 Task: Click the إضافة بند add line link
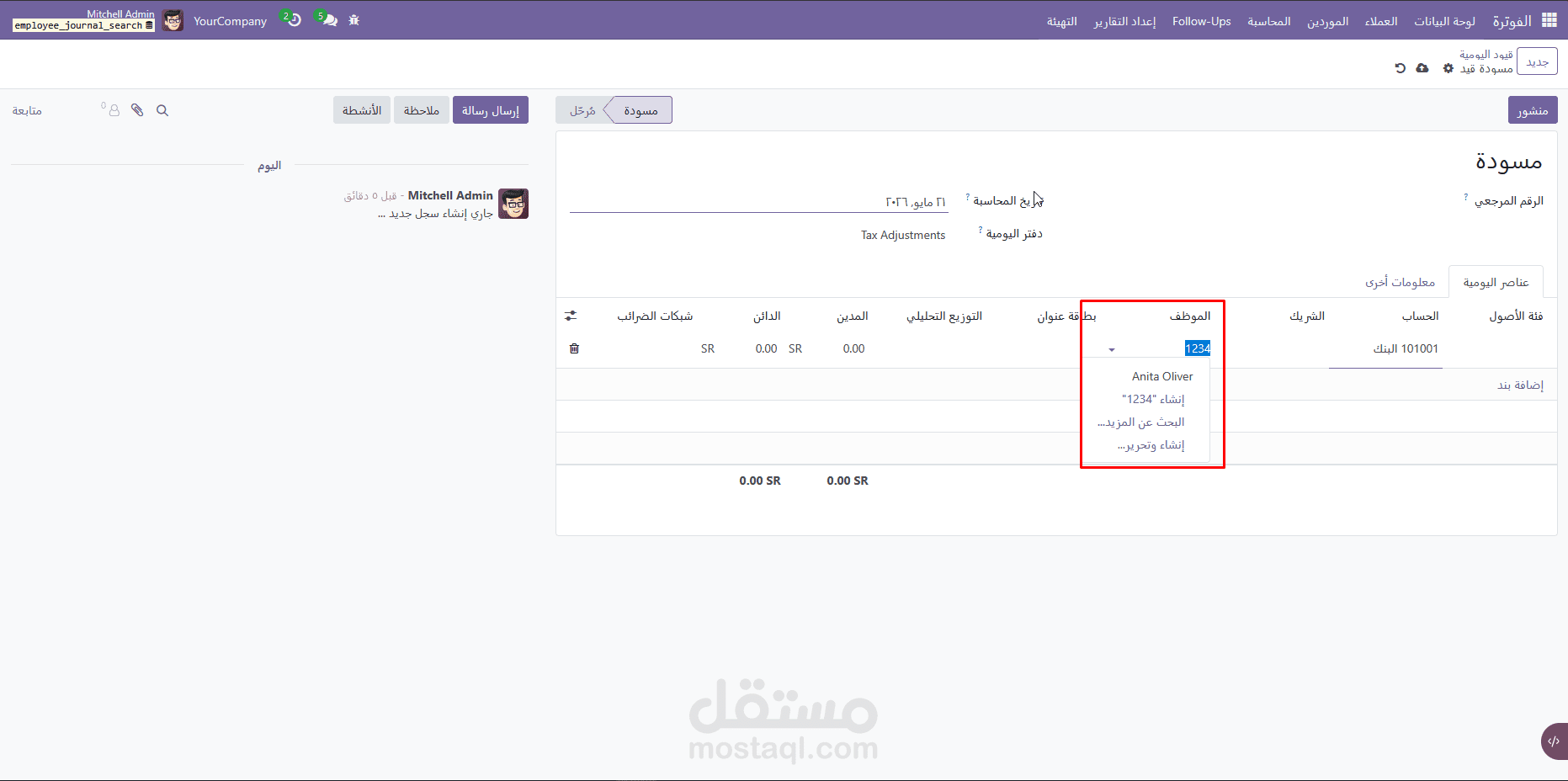tap(1520, 385)
